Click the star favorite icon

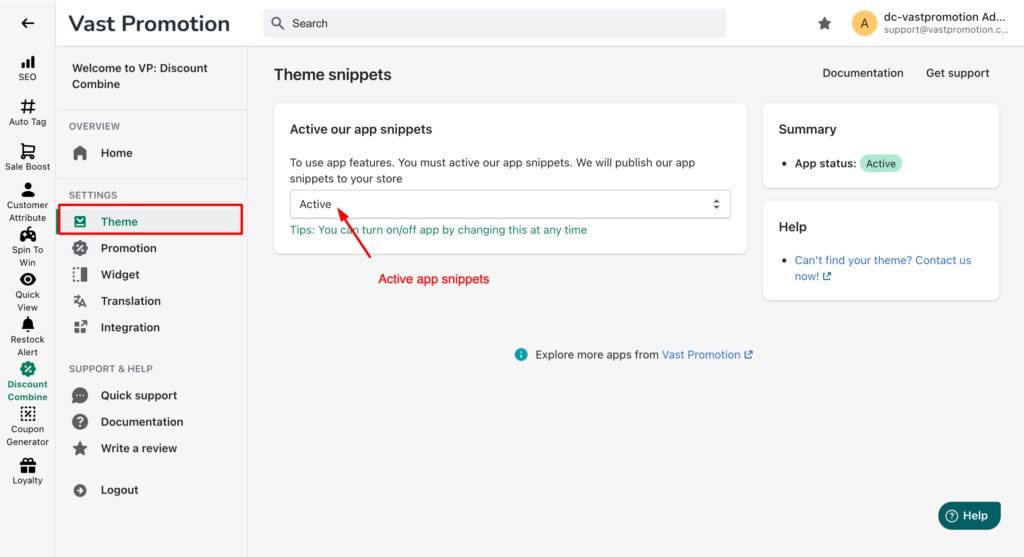click(x=824, y=24)
